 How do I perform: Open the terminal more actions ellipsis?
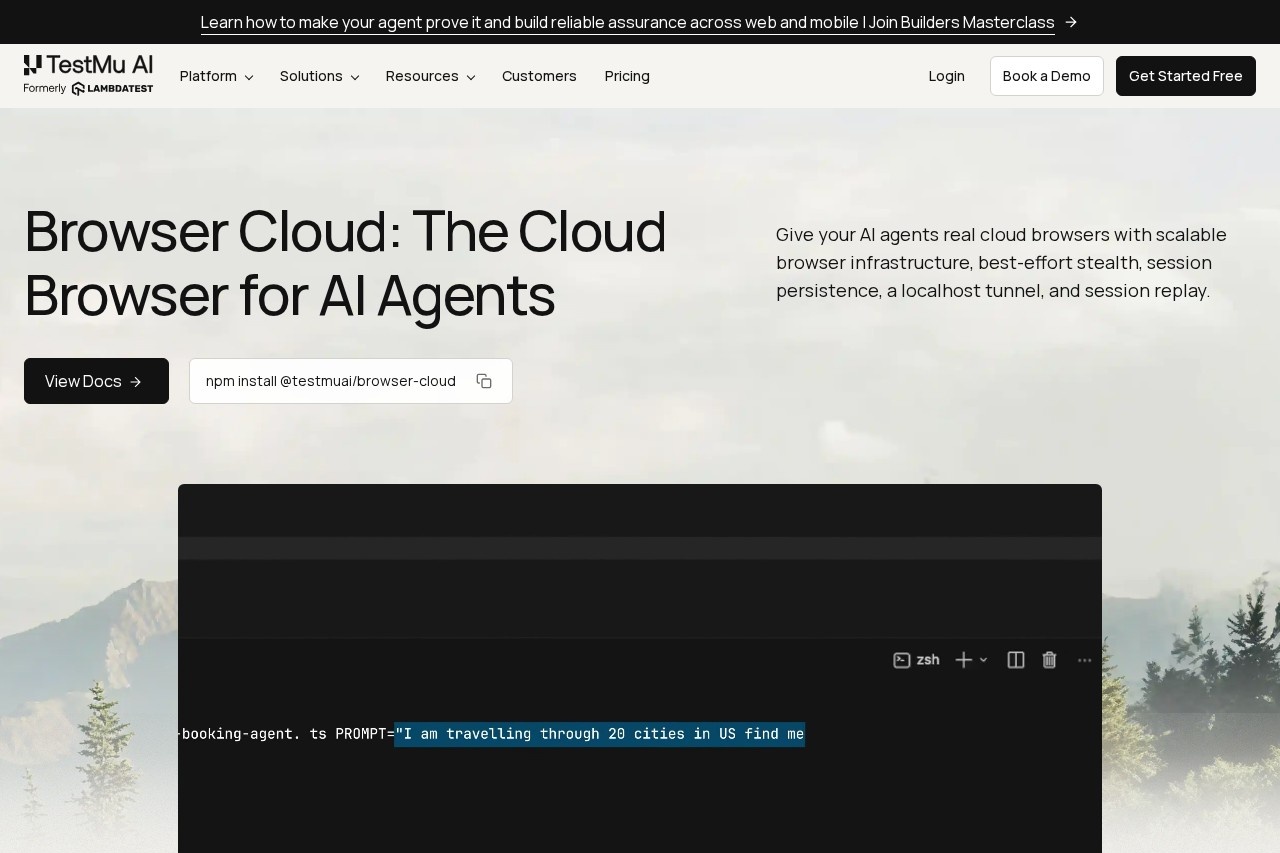point(1084,660)
